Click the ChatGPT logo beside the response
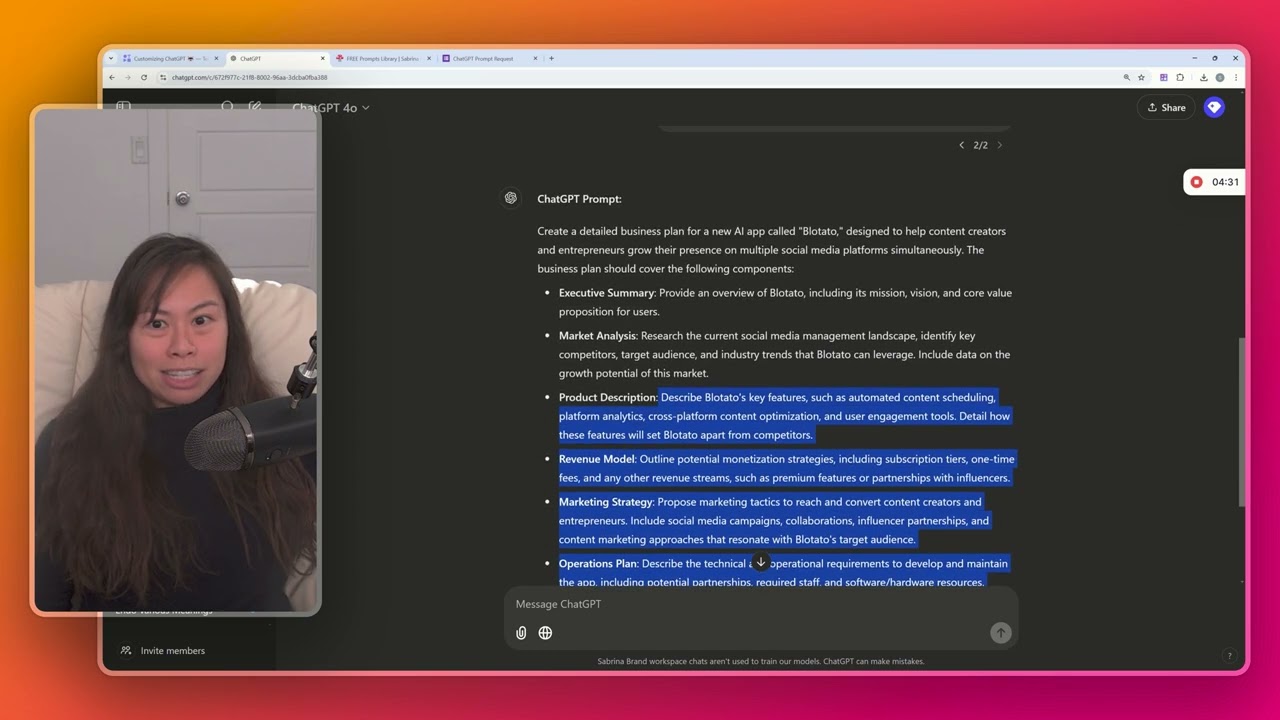This screenshot has height=720, width=1280. tap(511, 198)
